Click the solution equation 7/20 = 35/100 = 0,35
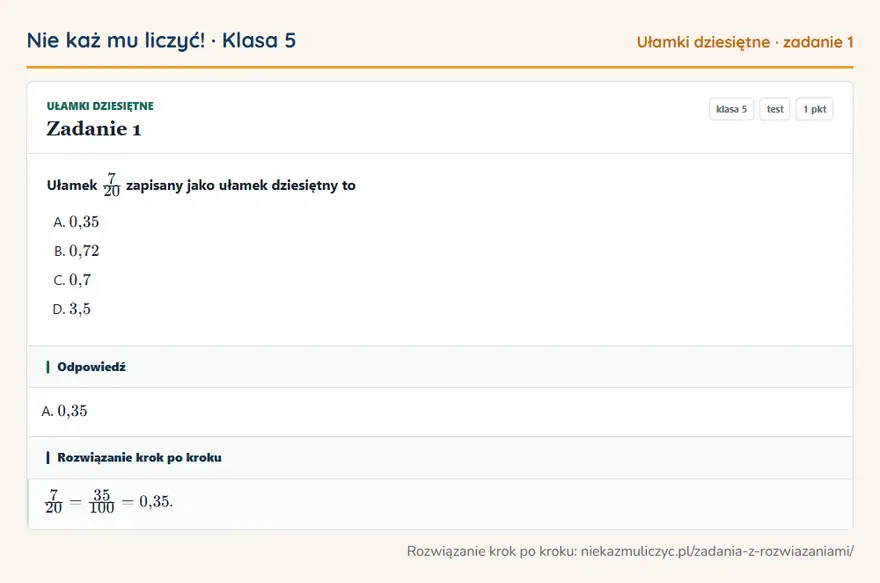Viewport: 880px width, 583px height. (109, 501)
